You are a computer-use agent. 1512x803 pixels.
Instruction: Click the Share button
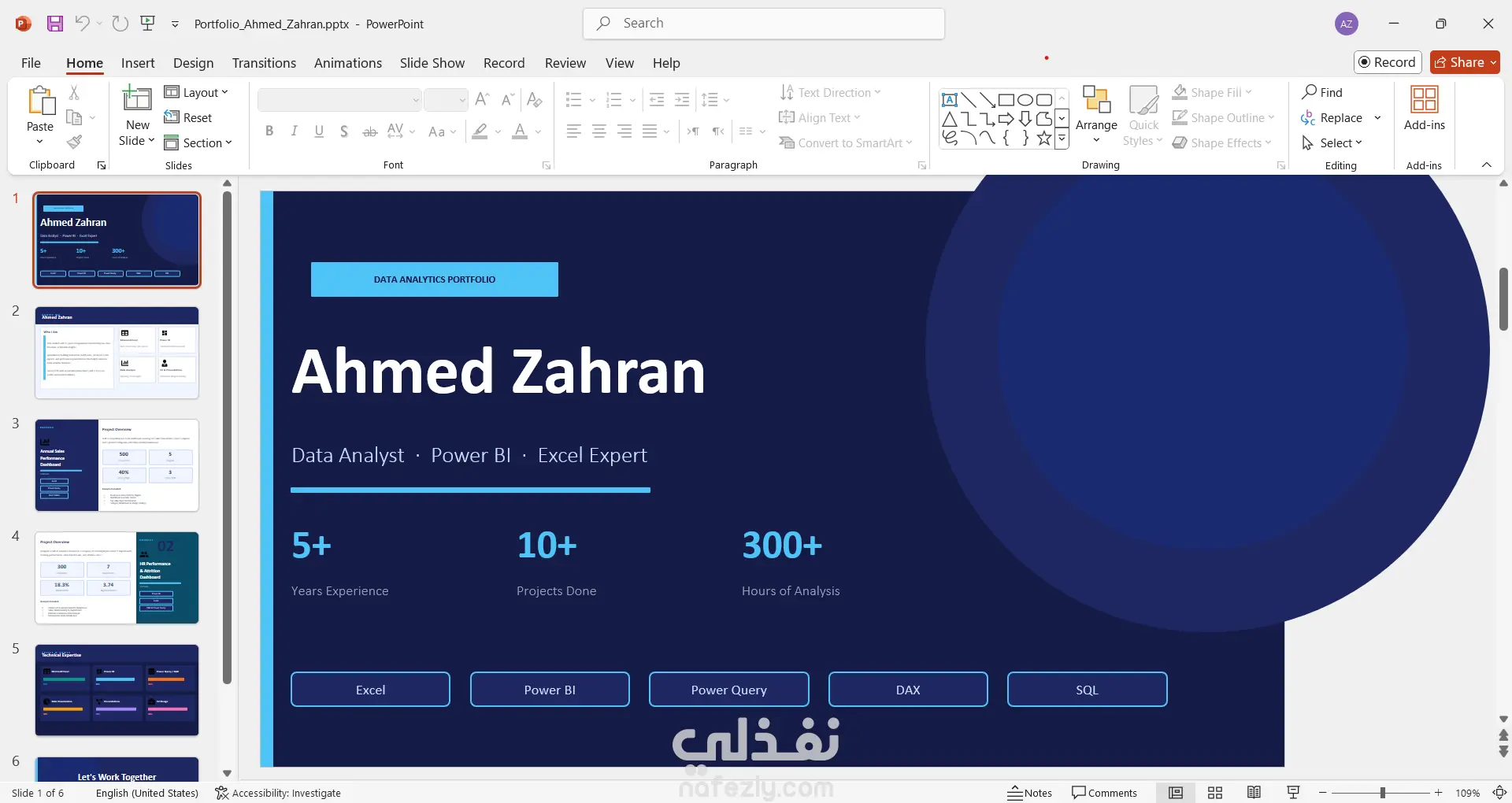coord(1465,62)
